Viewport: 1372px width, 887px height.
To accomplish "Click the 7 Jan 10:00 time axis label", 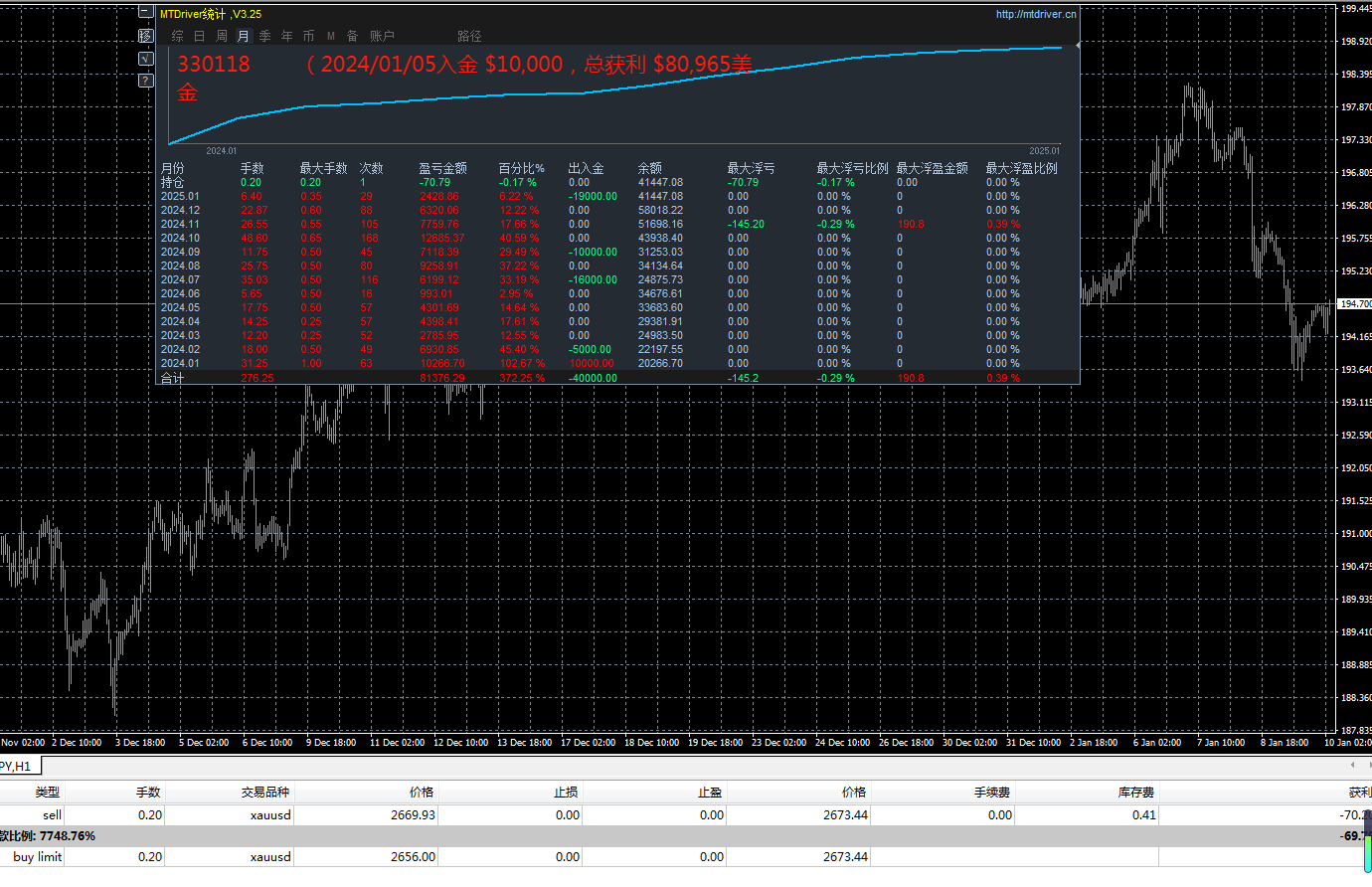I will click(1221, 742).
